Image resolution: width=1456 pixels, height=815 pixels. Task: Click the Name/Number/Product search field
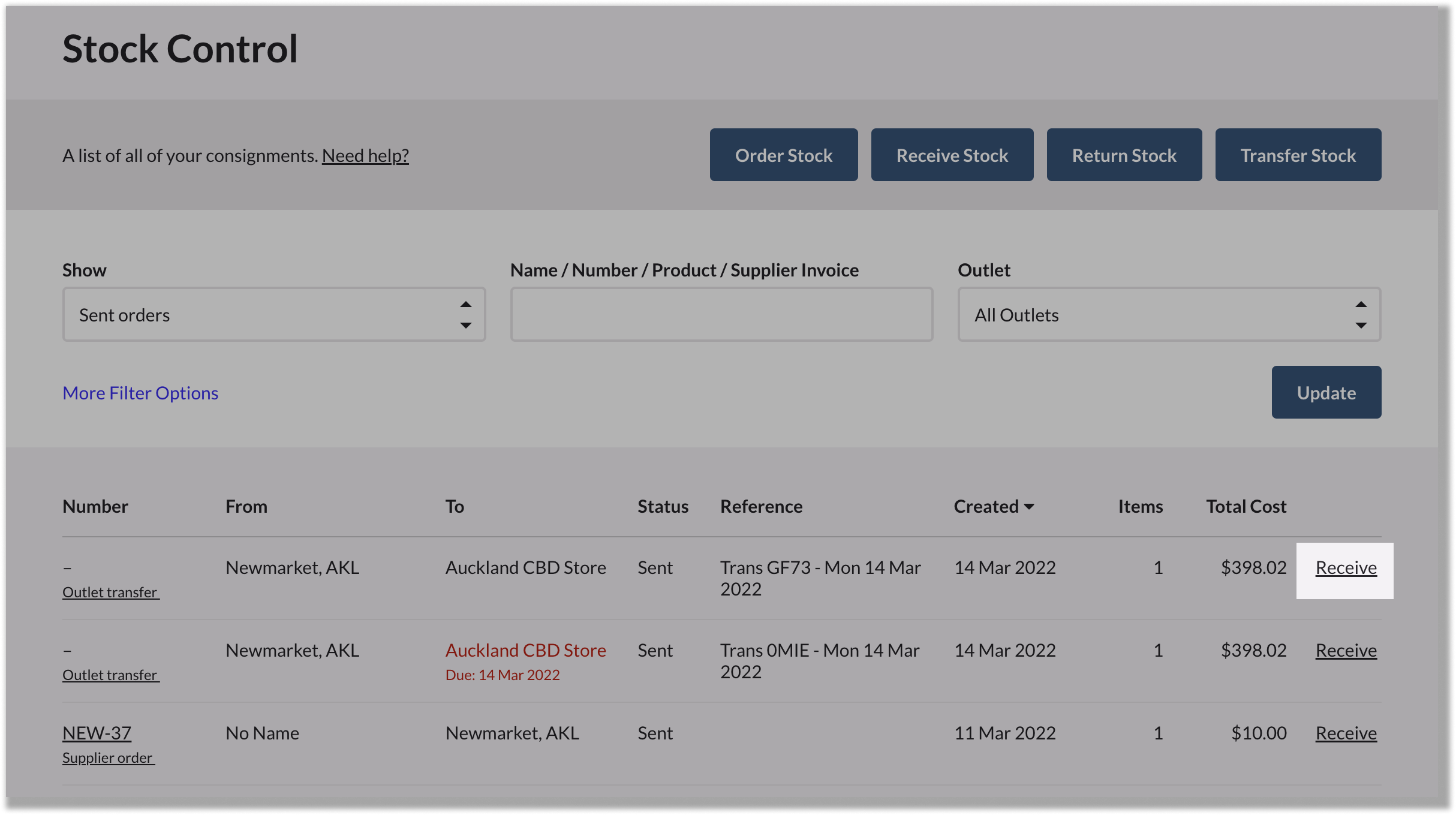pyautogui.click(x=721, y=314)
